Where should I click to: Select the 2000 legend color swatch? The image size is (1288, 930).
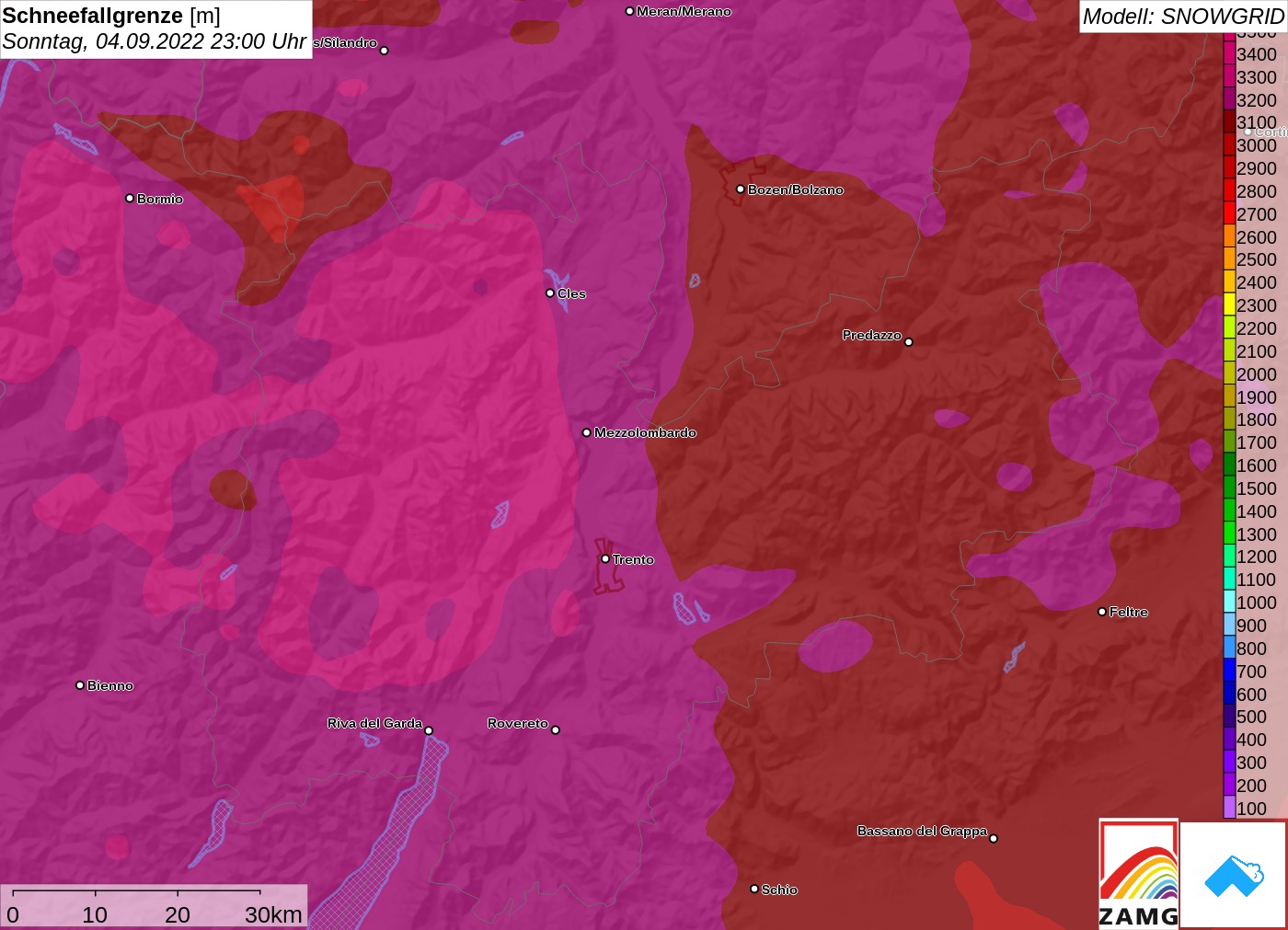coord(1229,373)
